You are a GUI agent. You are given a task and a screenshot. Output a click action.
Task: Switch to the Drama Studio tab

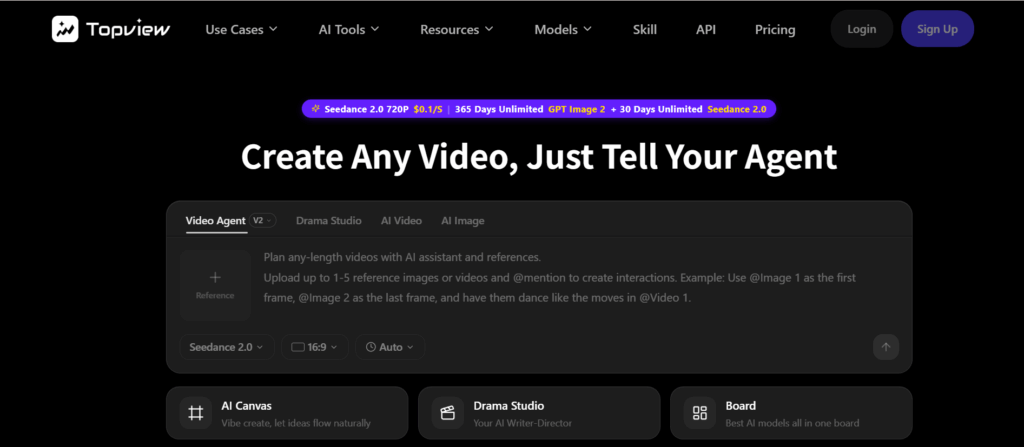tap(328, 220)
